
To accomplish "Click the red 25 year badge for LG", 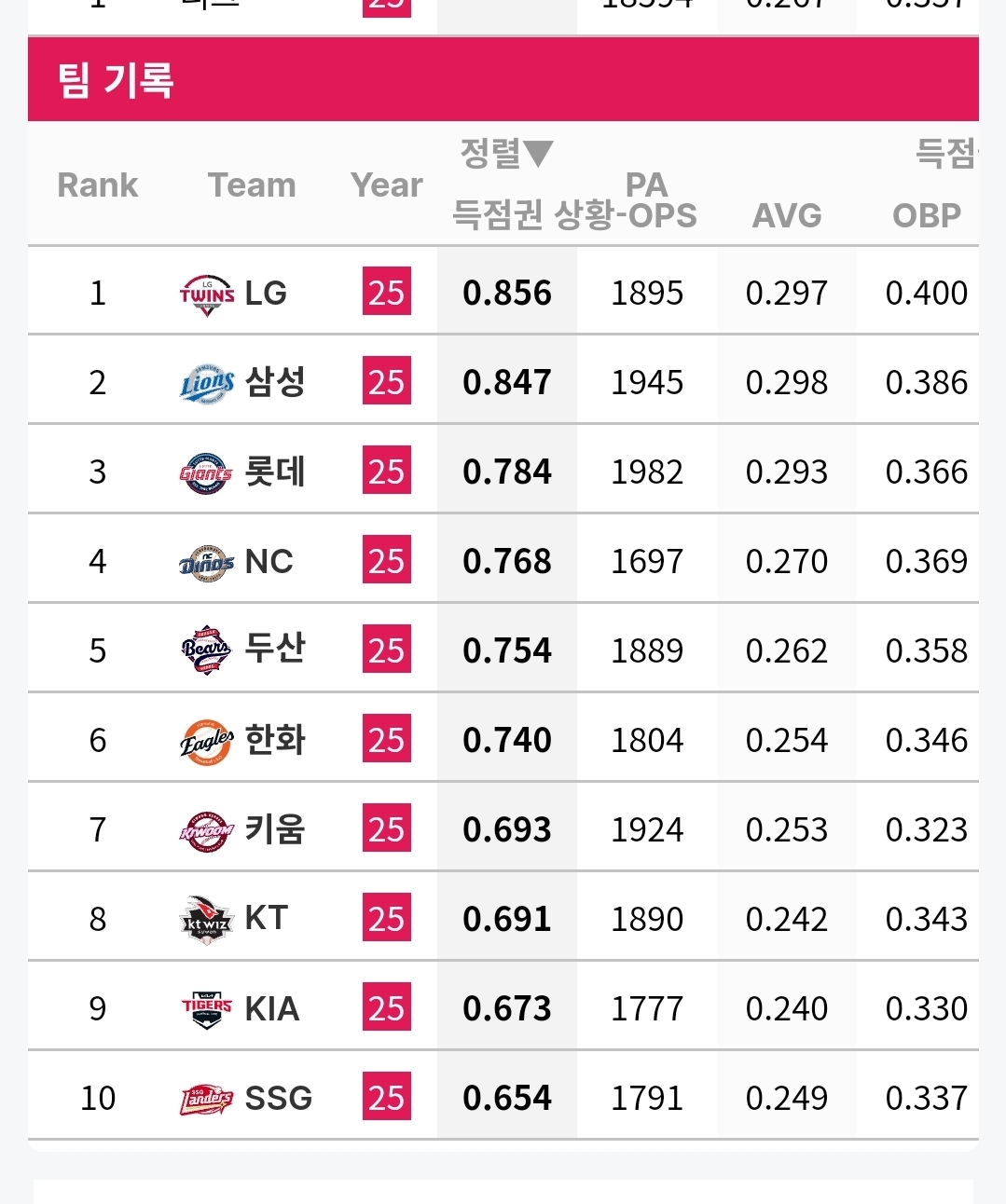I will [x=386, y=293].
